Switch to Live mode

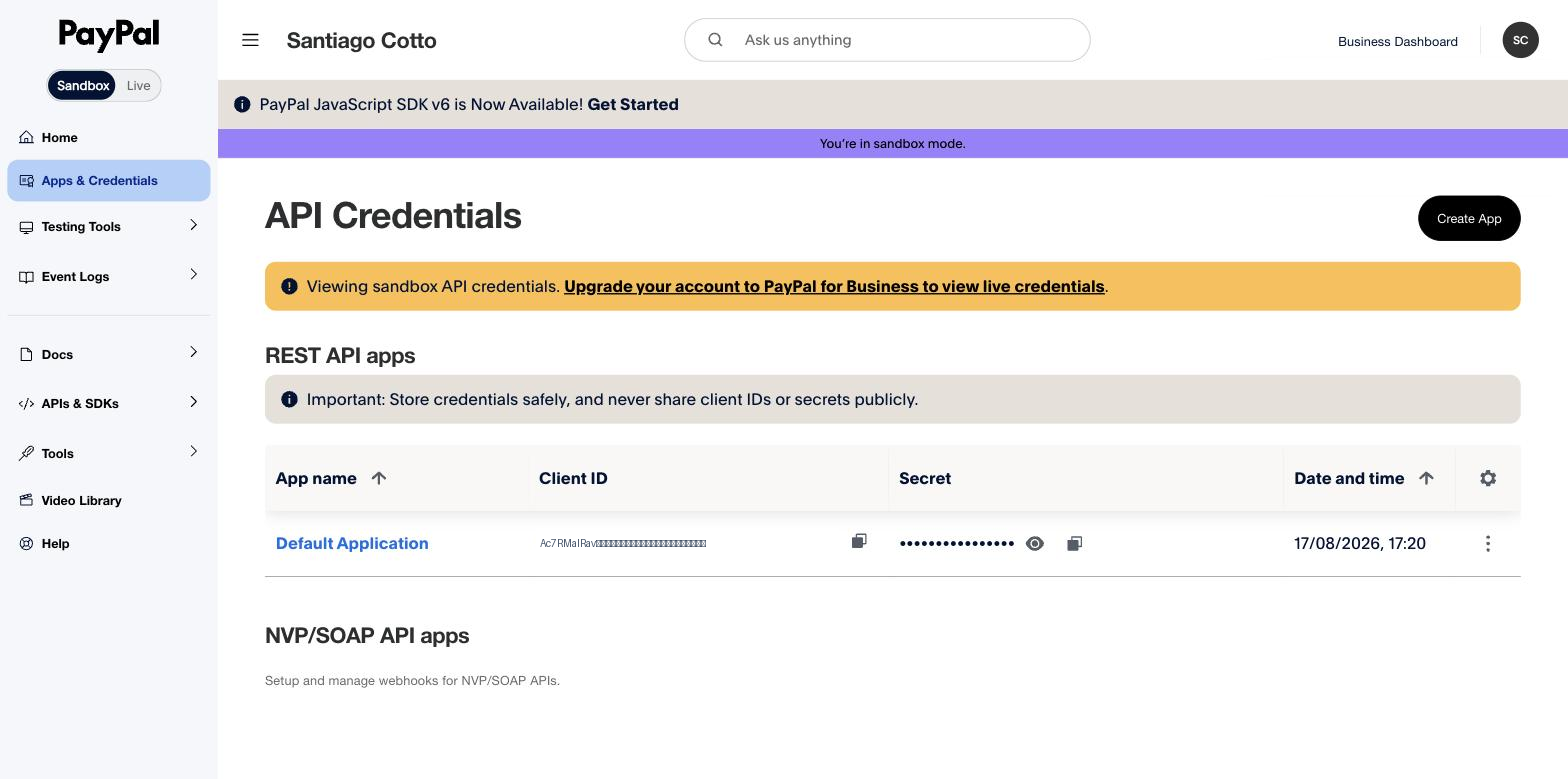click(138, 86)
